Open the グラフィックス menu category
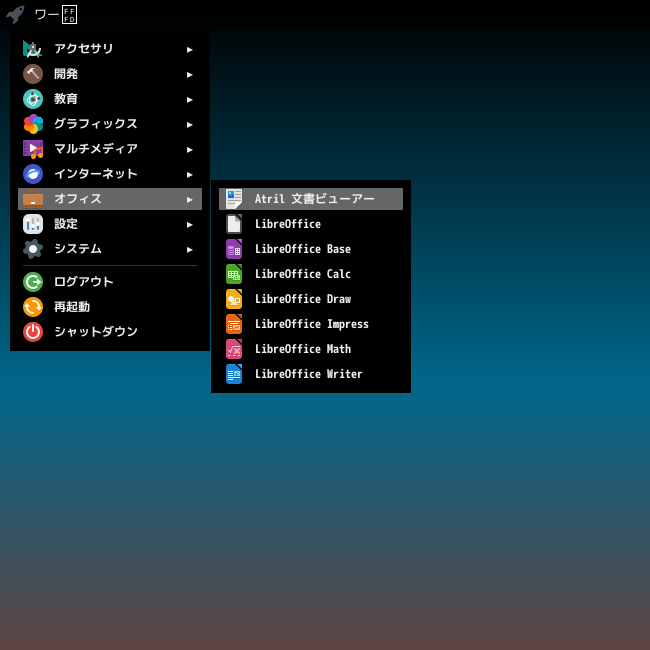 point(110,124)
